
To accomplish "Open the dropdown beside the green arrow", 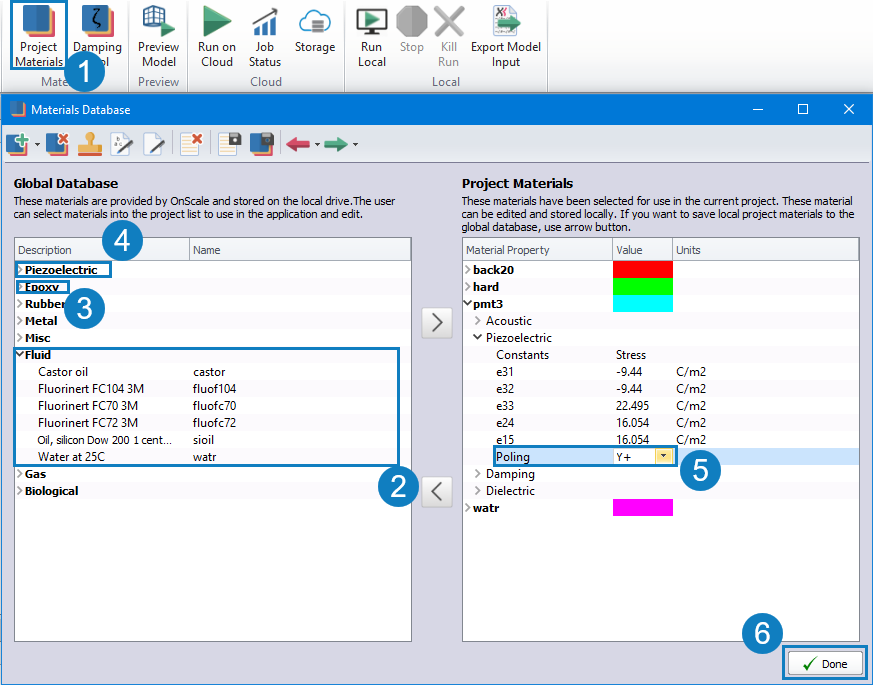I will tap(355, 145).
